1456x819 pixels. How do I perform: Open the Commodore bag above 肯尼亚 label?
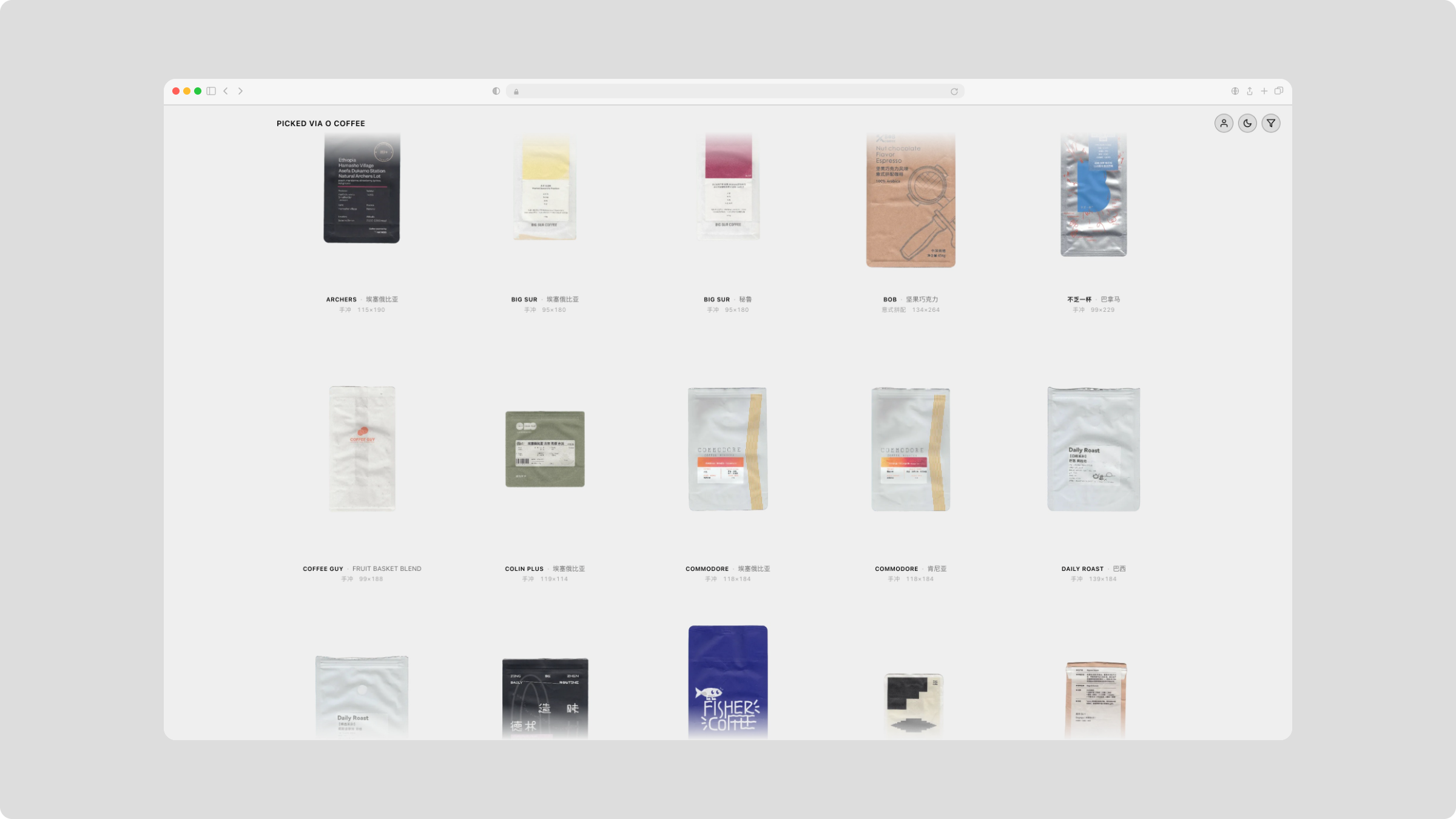(911, 449)
